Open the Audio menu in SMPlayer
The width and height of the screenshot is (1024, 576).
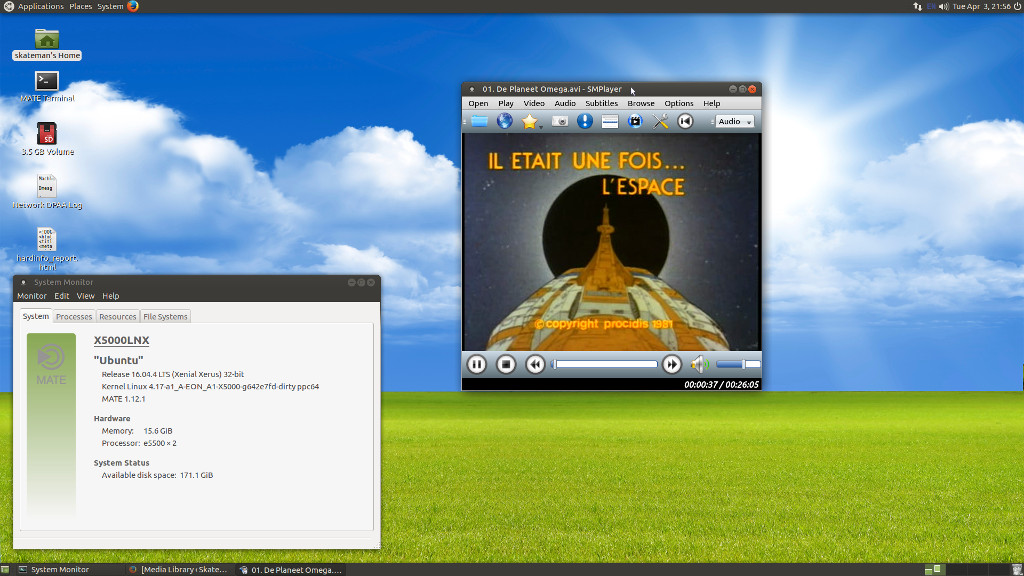565,103
